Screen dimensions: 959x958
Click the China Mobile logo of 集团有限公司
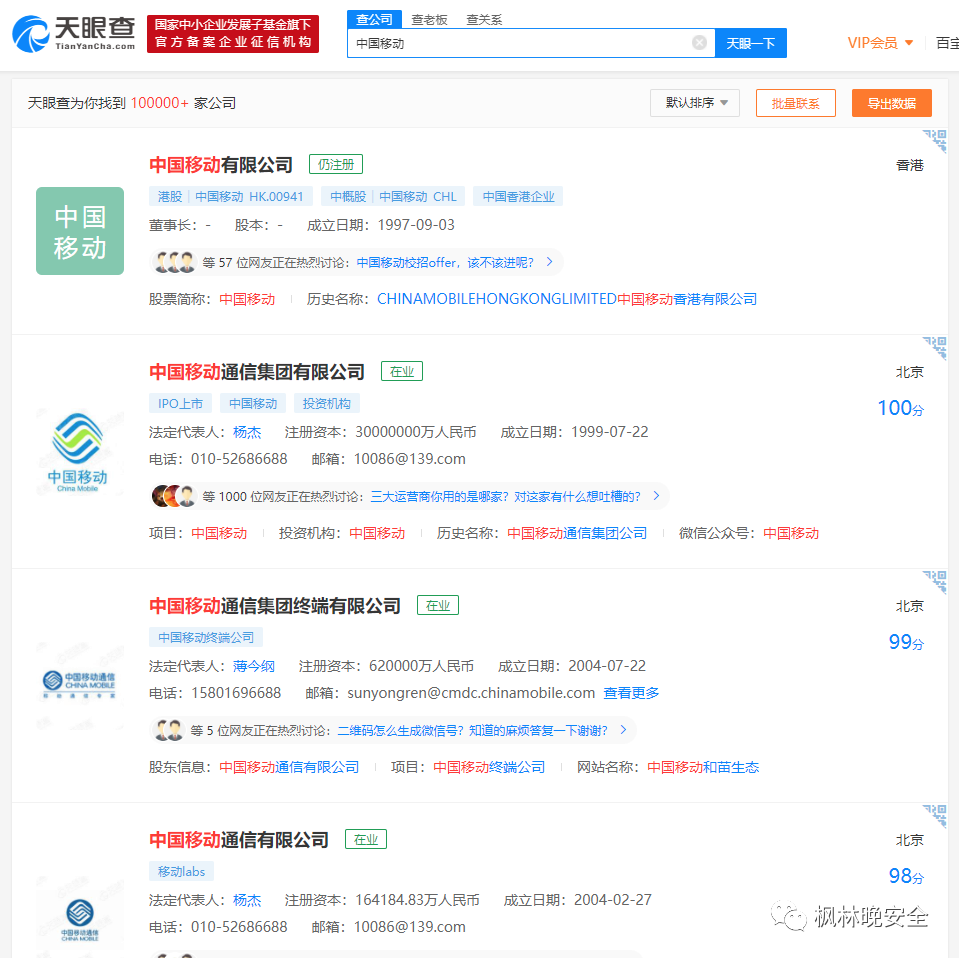pyautogui.click(x=79, y=453)
